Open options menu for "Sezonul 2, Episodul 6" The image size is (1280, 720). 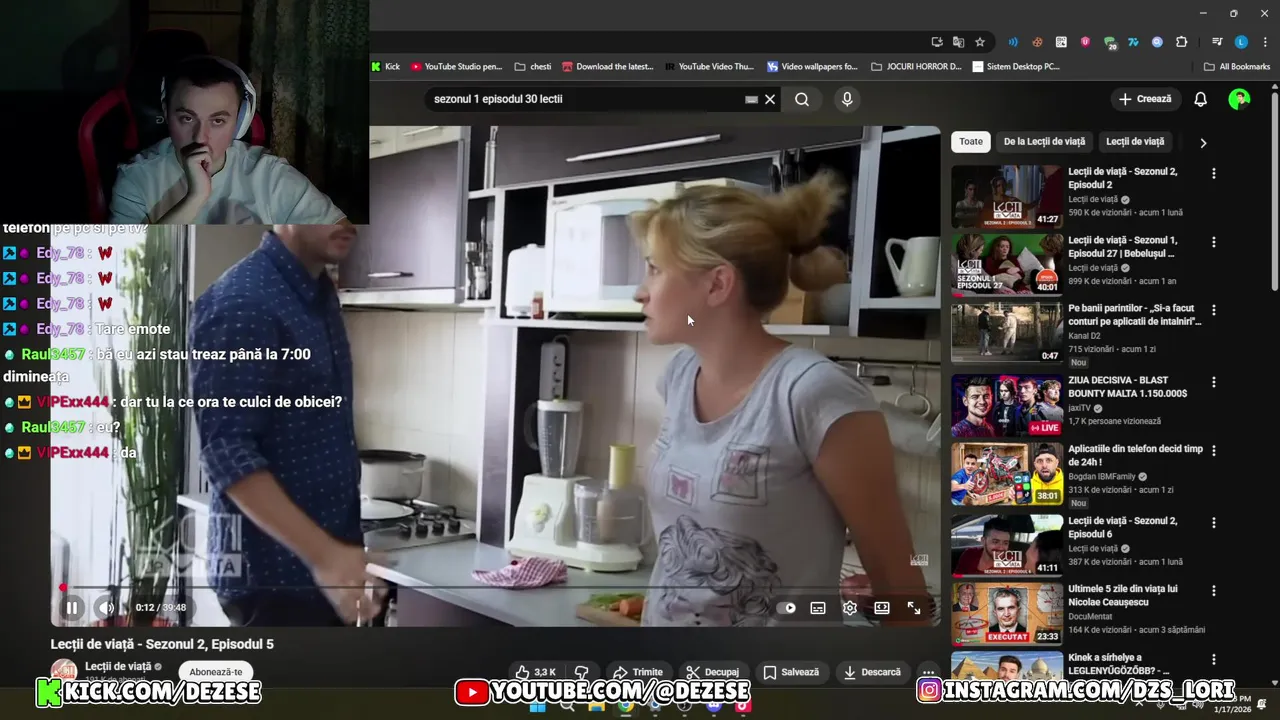point(1214,522)
